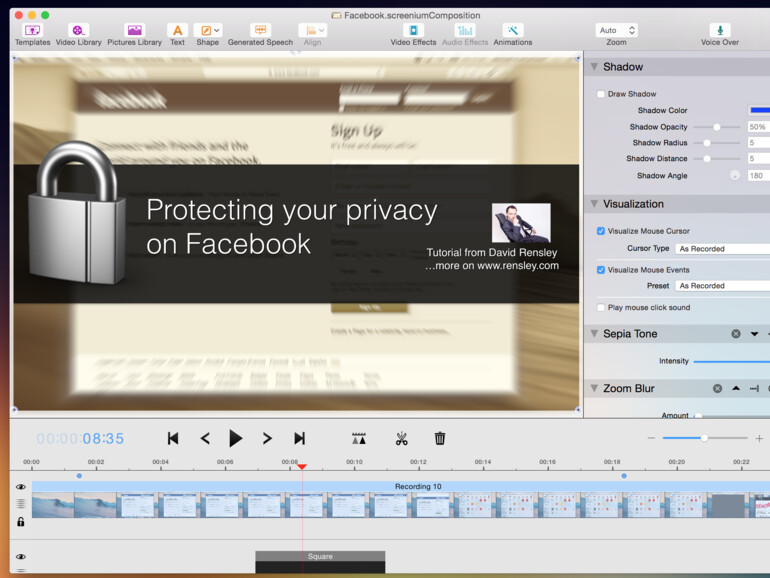Uncheck Visualize Mouse Cursor
The width and height of the screenshot is (770, 578).
[601, 231]
